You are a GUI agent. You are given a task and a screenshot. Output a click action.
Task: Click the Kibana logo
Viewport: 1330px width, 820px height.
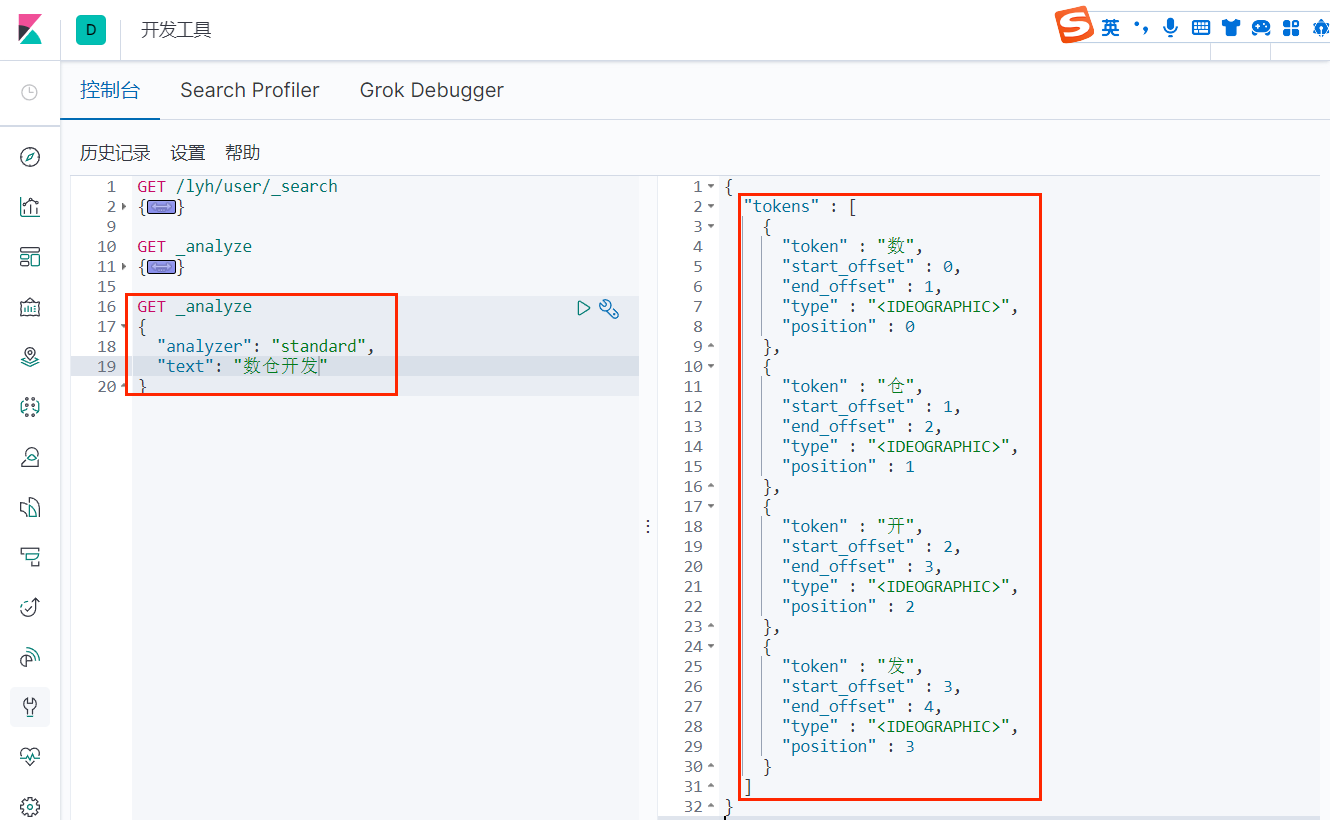tap(30, 29)
